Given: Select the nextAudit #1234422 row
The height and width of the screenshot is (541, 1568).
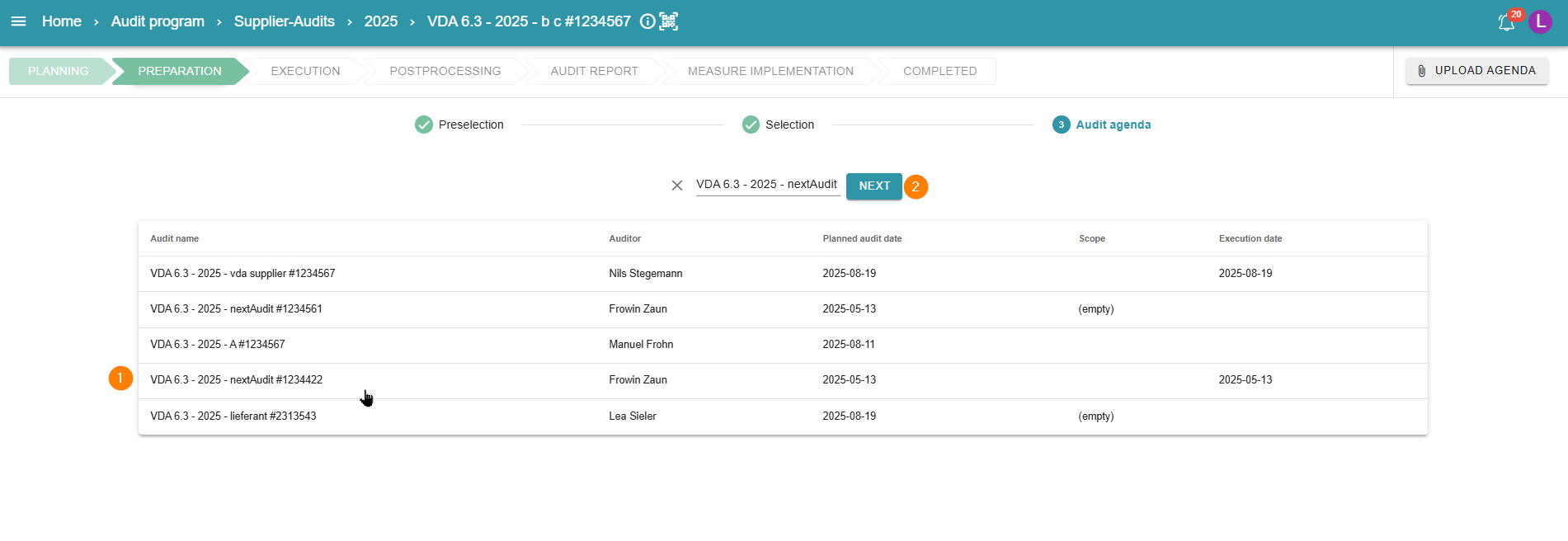Looking at the screenshot, I should (x=236, y=380).
